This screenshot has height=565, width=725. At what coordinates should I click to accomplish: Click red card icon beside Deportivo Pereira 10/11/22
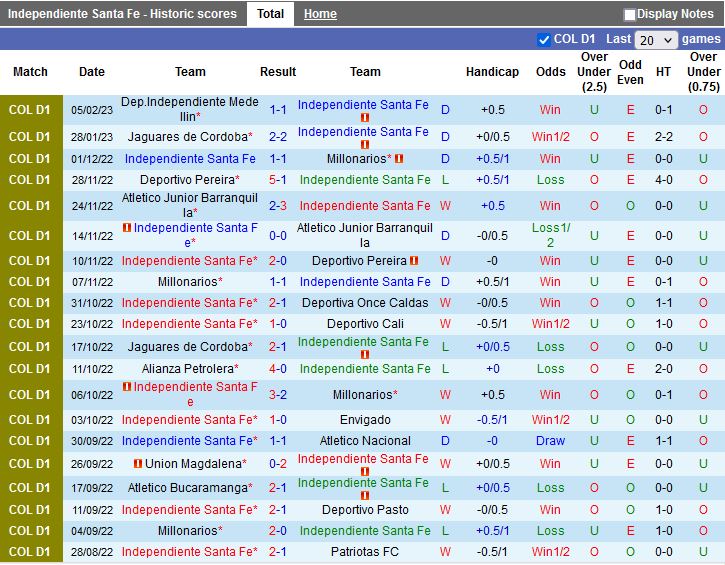pos(414,261)
